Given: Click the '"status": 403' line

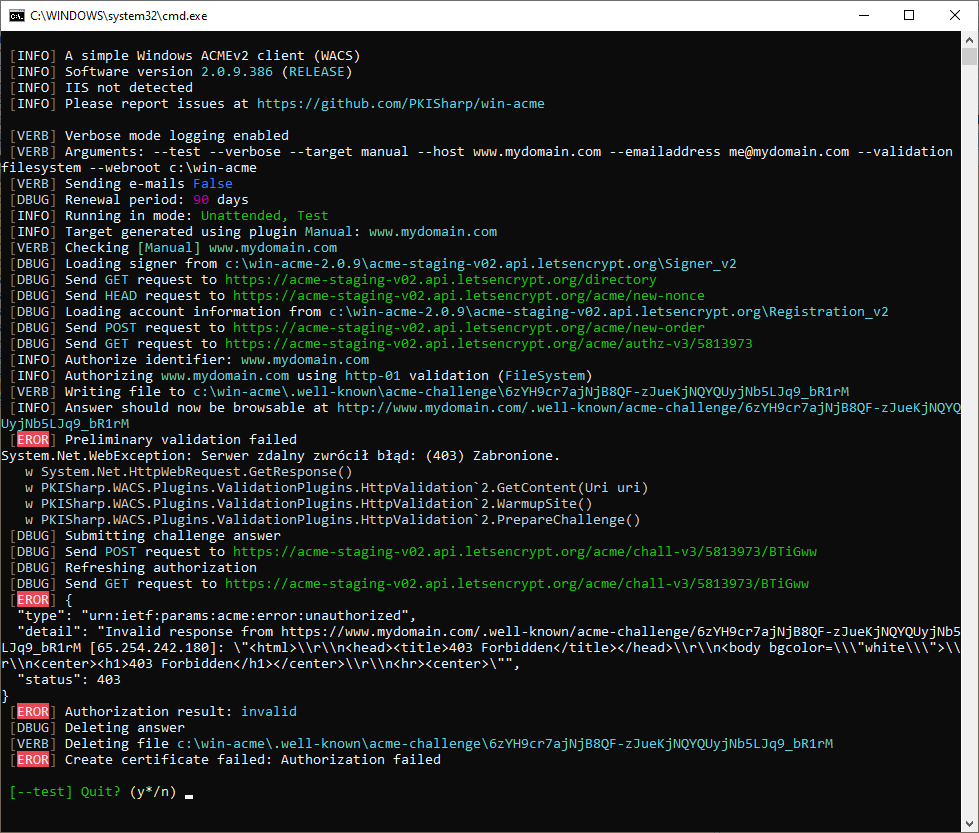Looking at the screenshot, I should point(69,679).
